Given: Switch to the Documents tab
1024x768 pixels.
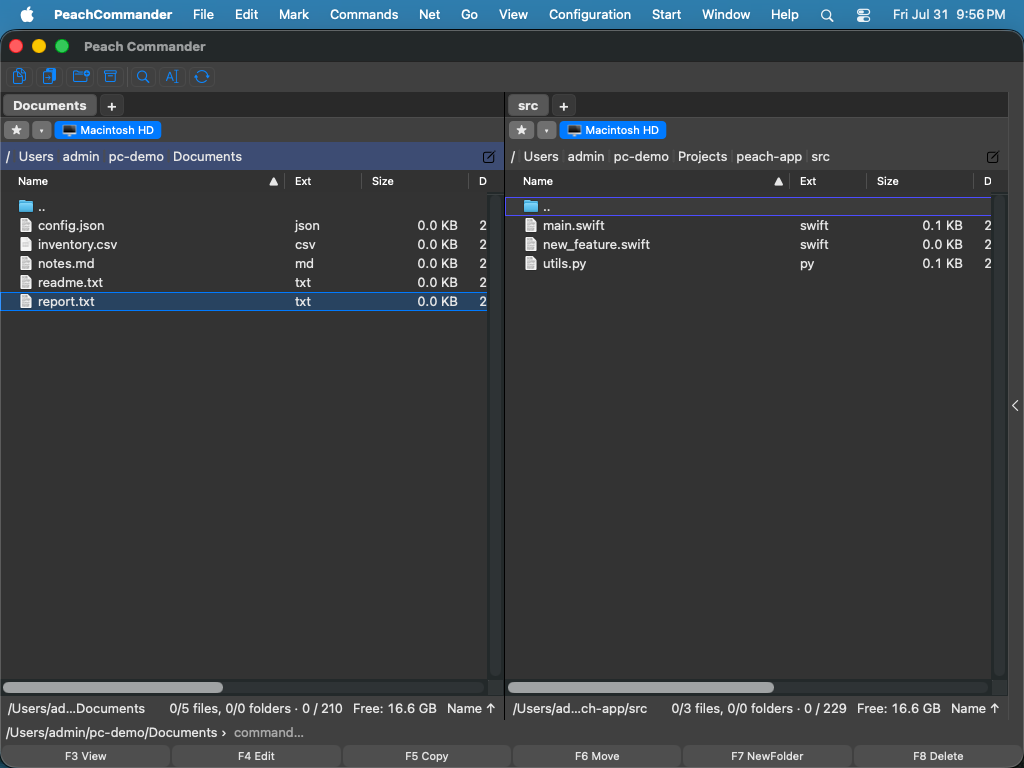Looking at the screenshot, I should click(x=50, y=105).
